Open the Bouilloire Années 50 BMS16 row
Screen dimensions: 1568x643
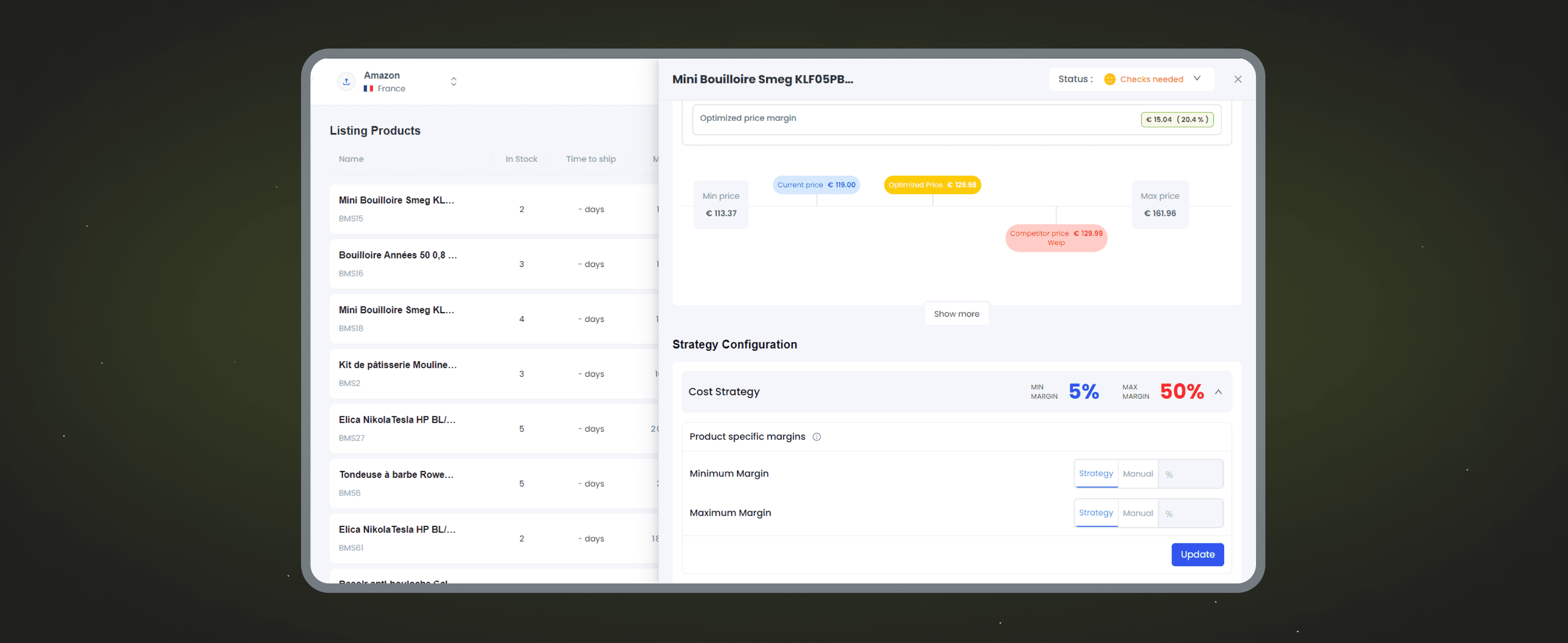tap(494, 263)
